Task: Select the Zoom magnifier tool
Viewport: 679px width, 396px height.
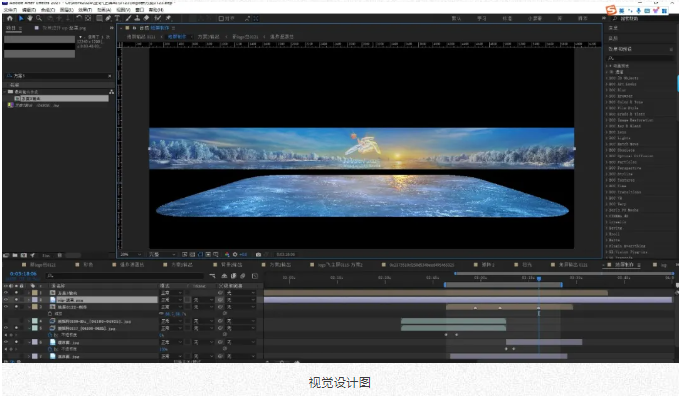Action: pyautogui.click(x=39, y=18)
